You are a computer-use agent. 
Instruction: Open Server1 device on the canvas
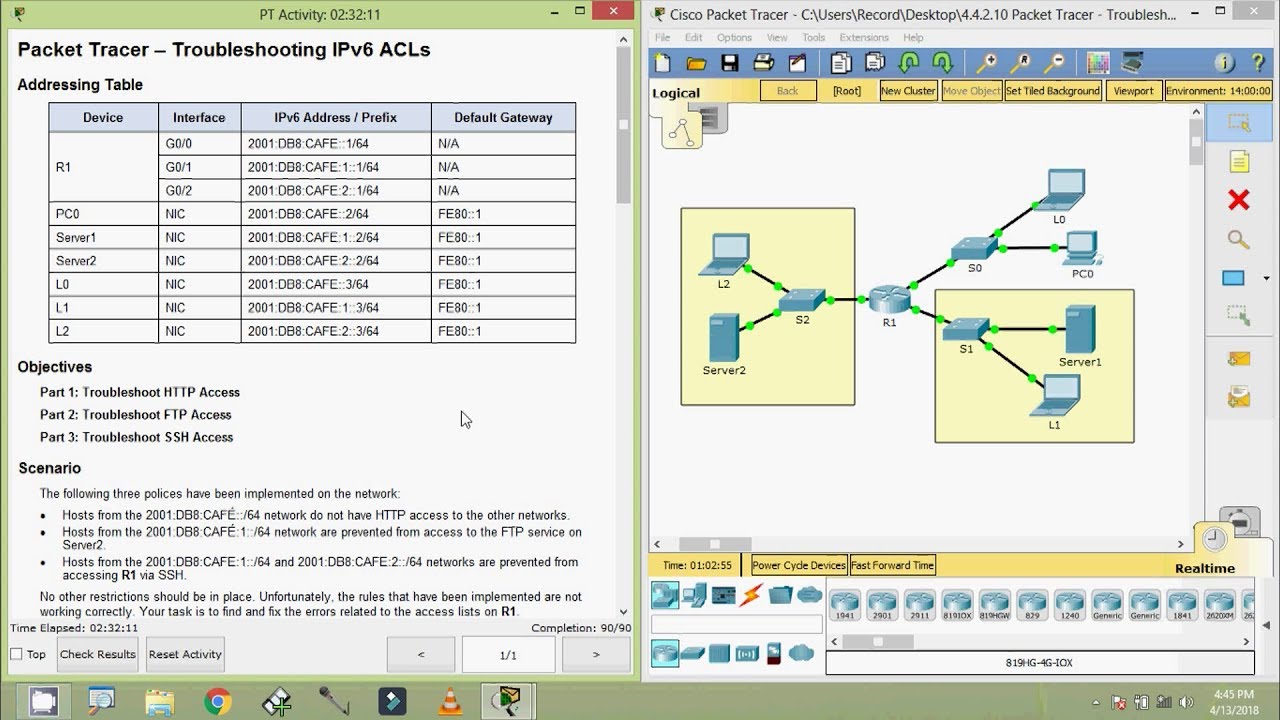pyautogui.click(x=1080, y=329)
